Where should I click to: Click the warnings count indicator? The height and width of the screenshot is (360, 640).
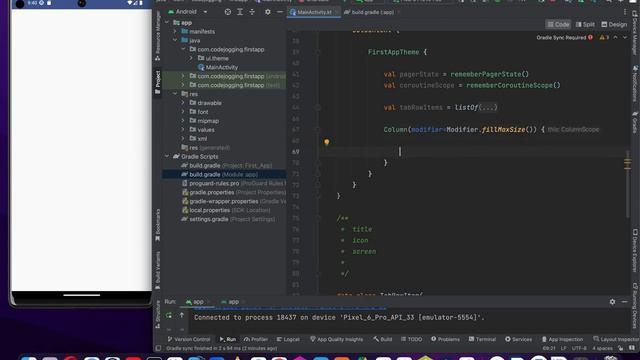[604, 38]
